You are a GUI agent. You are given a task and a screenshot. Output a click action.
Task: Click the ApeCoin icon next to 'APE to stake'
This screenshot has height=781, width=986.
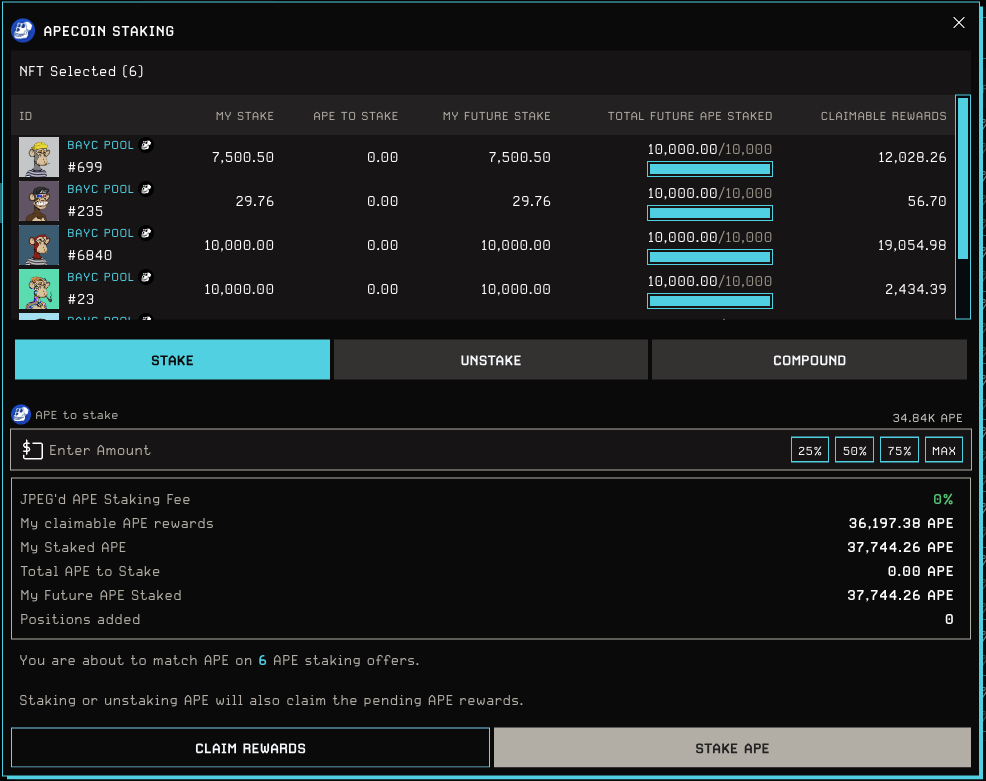[21, 415]
